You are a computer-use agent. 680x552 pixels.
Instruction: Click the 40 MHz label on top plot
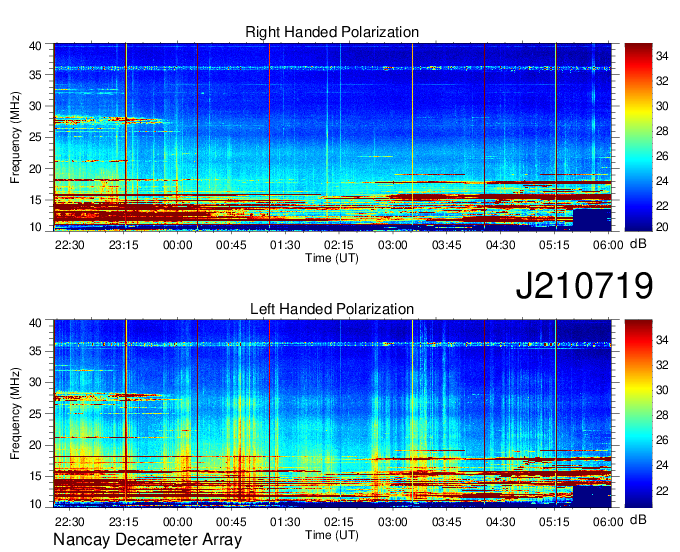pos(35,46)
